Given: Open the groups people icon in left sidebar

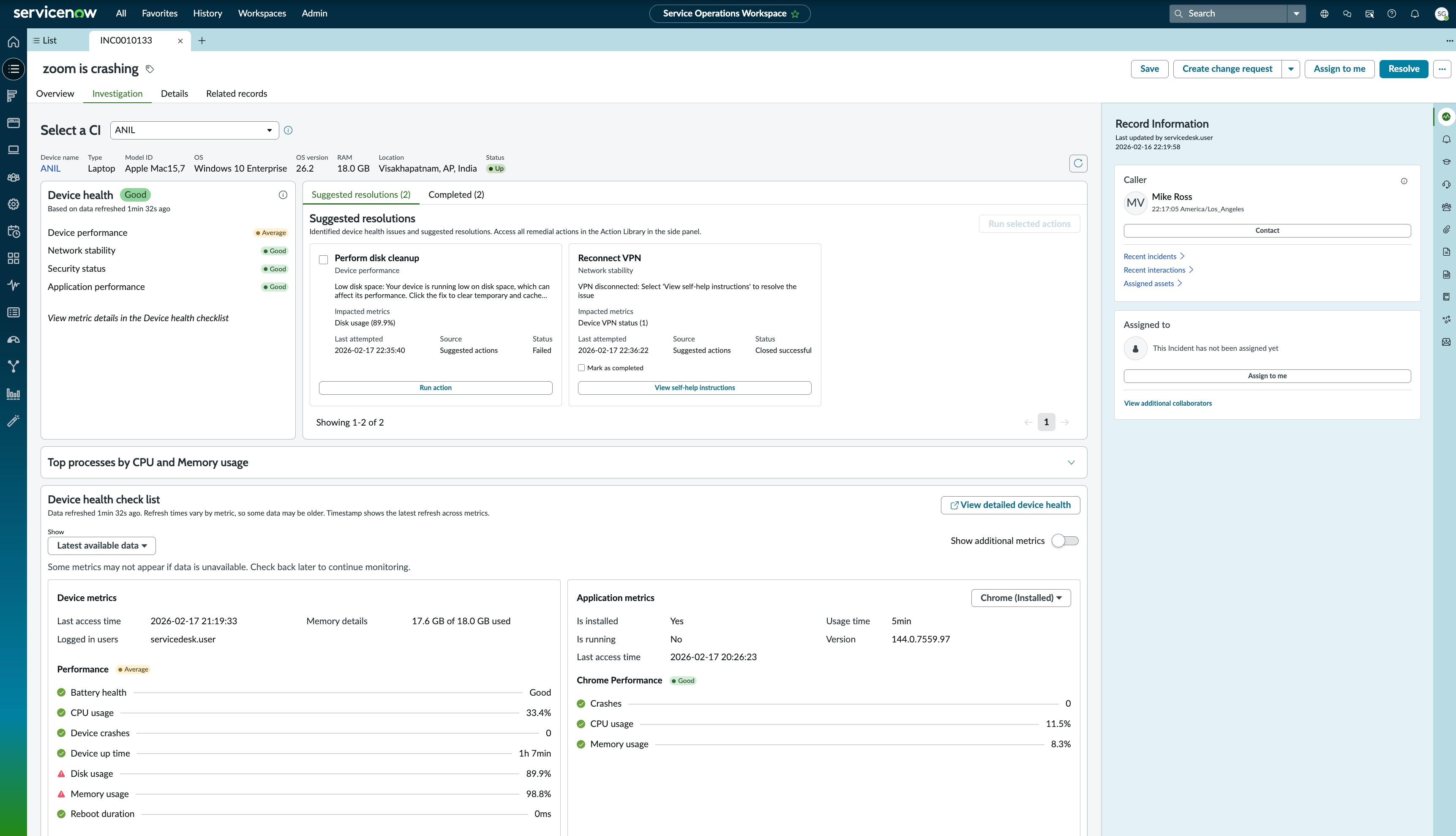Looking at the screenshot, I should [13, 178].
